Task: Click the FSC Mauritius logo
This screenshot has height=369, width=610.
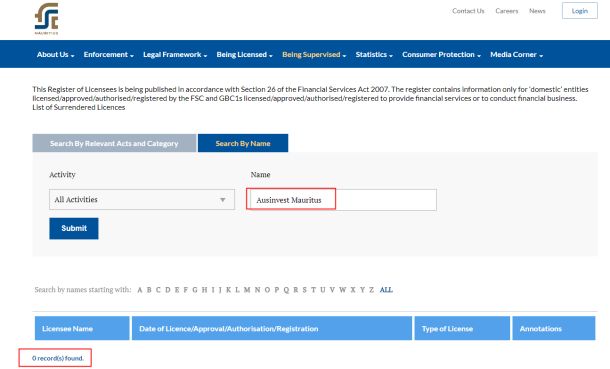Action: tap(46, 19)
